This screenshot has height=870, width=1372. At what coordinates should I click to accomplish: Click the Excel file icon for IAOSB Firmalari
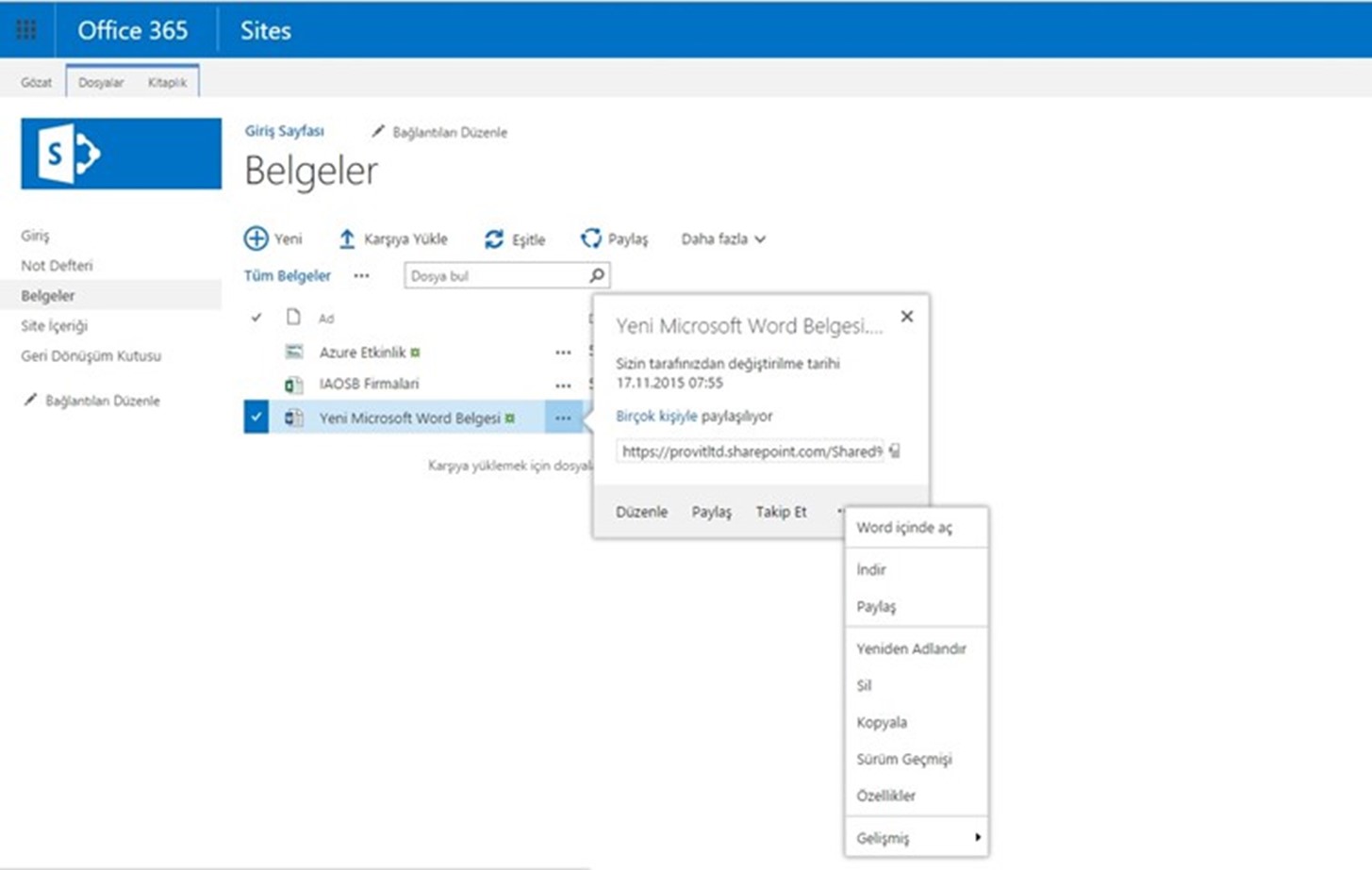click(294, 385)
